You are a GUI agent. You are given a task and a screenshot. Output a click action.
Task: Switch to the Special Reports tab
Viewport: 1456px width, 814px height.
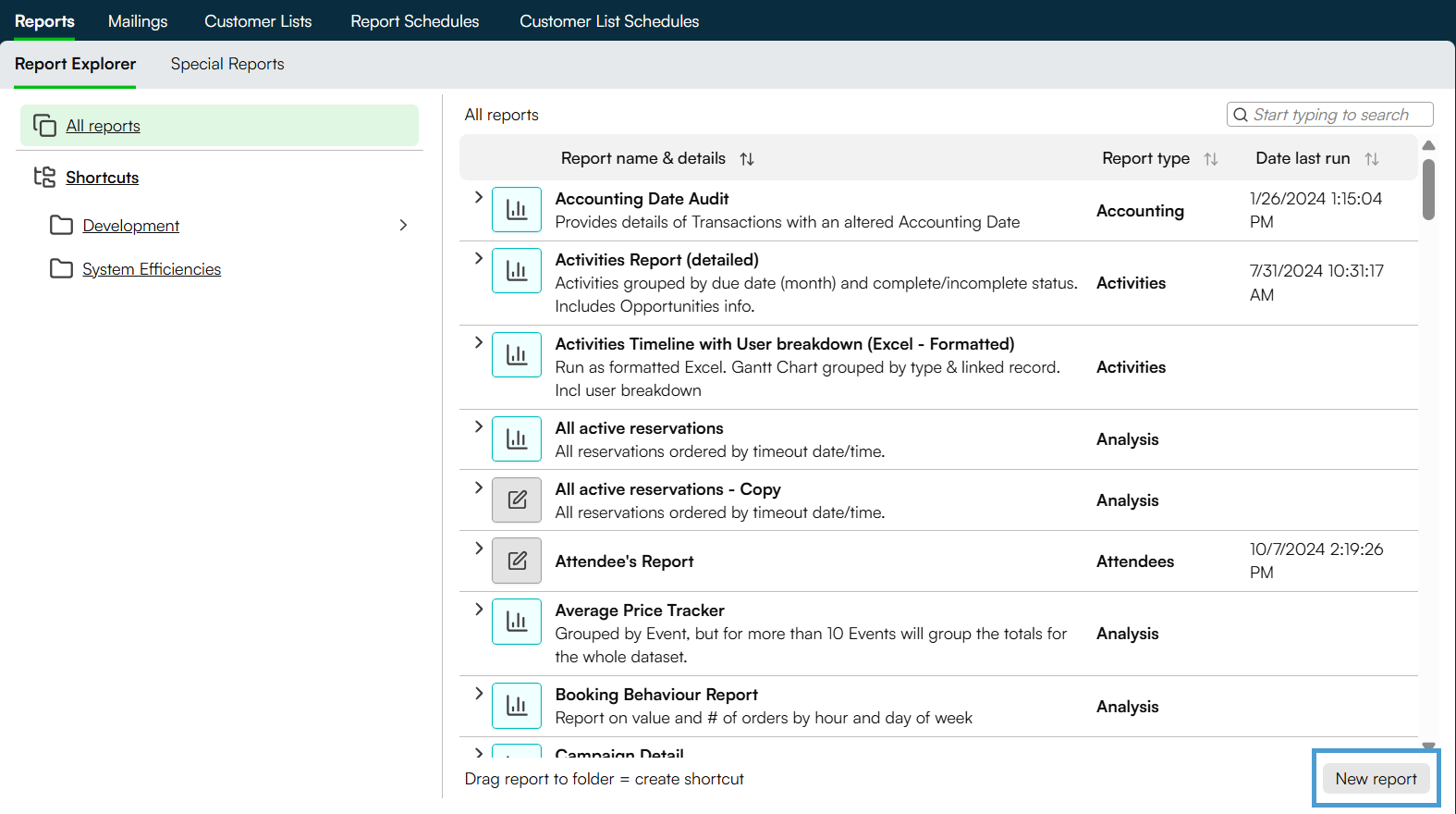coord(227,64)
